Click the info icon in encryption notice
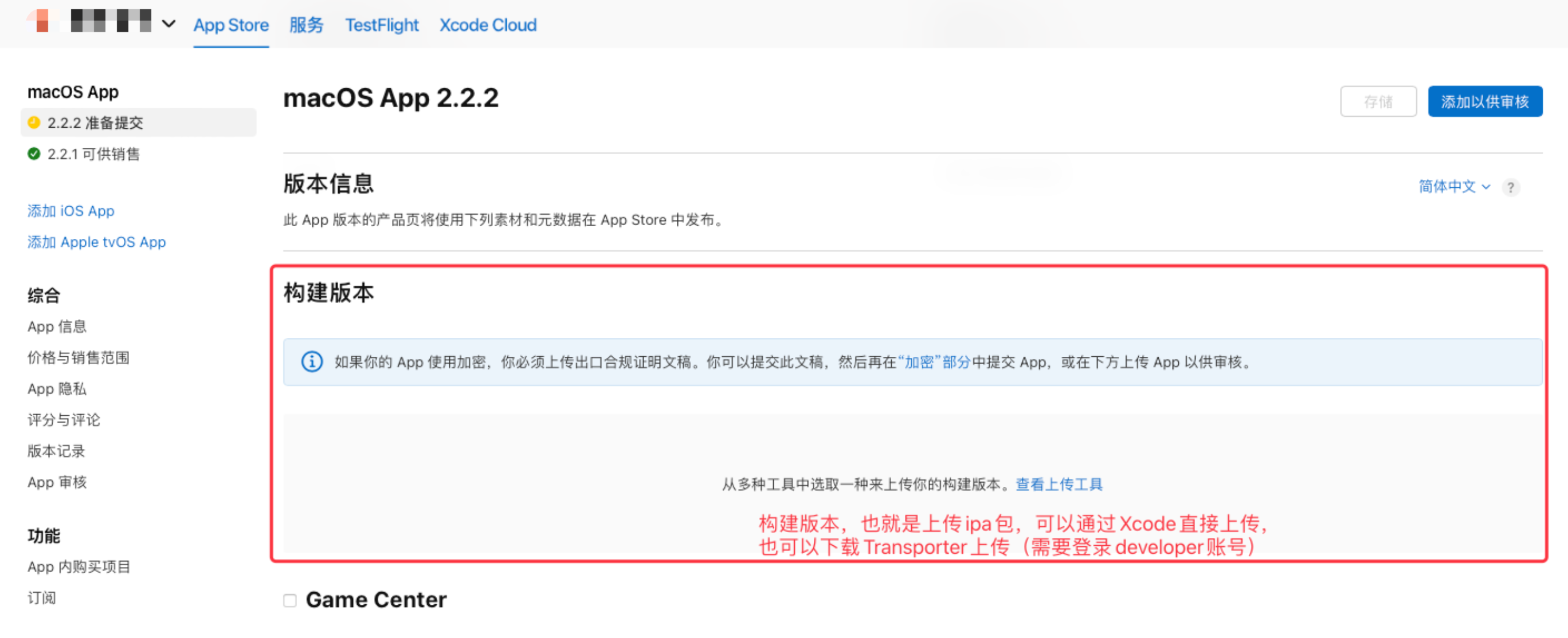Image resolution: width=1568 pixels, height=638 pixels. (x=312, y=362)
